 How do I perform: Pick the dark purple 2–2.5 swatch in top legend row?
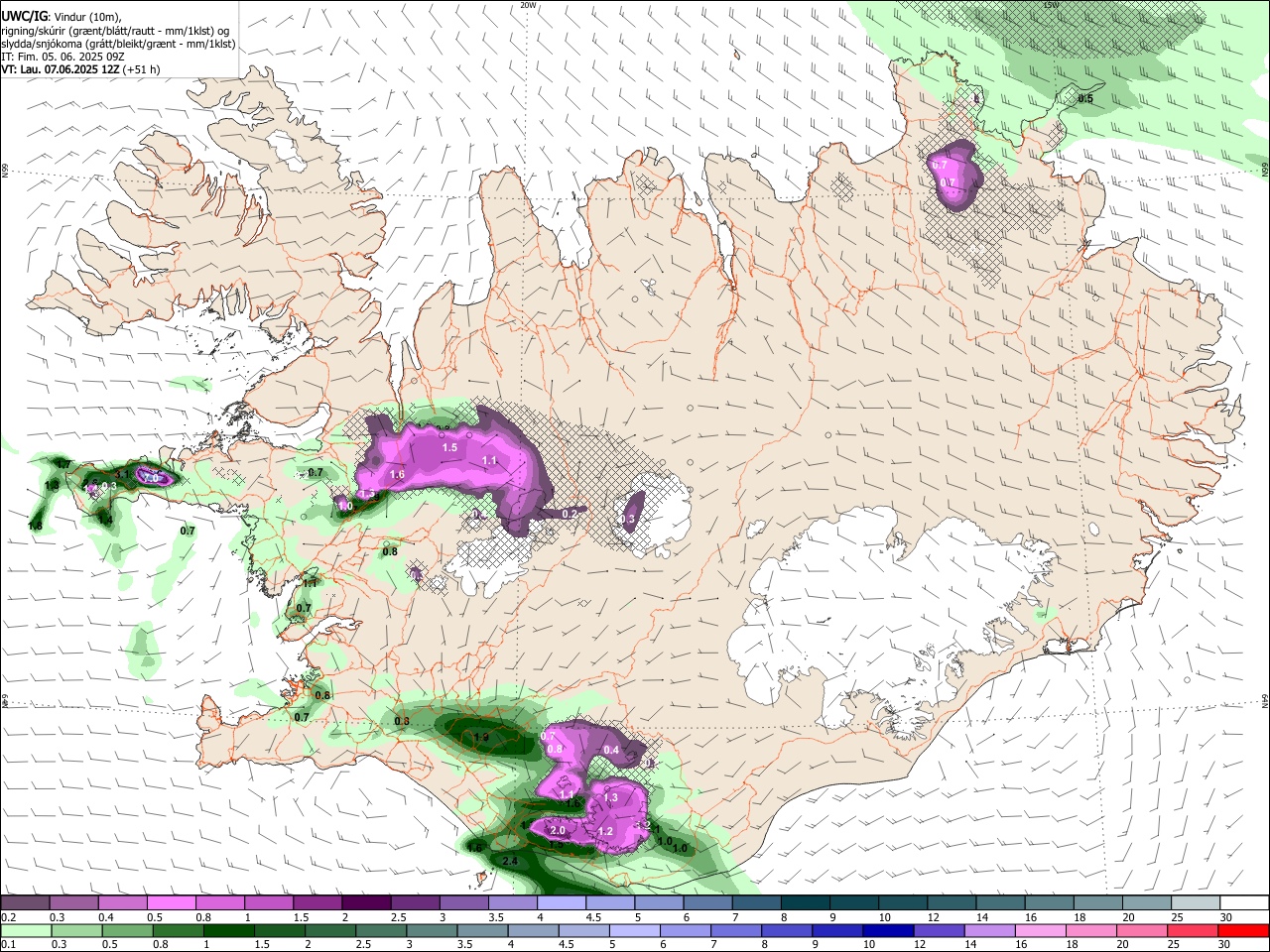pyautogui.click(x=365, y=903)
